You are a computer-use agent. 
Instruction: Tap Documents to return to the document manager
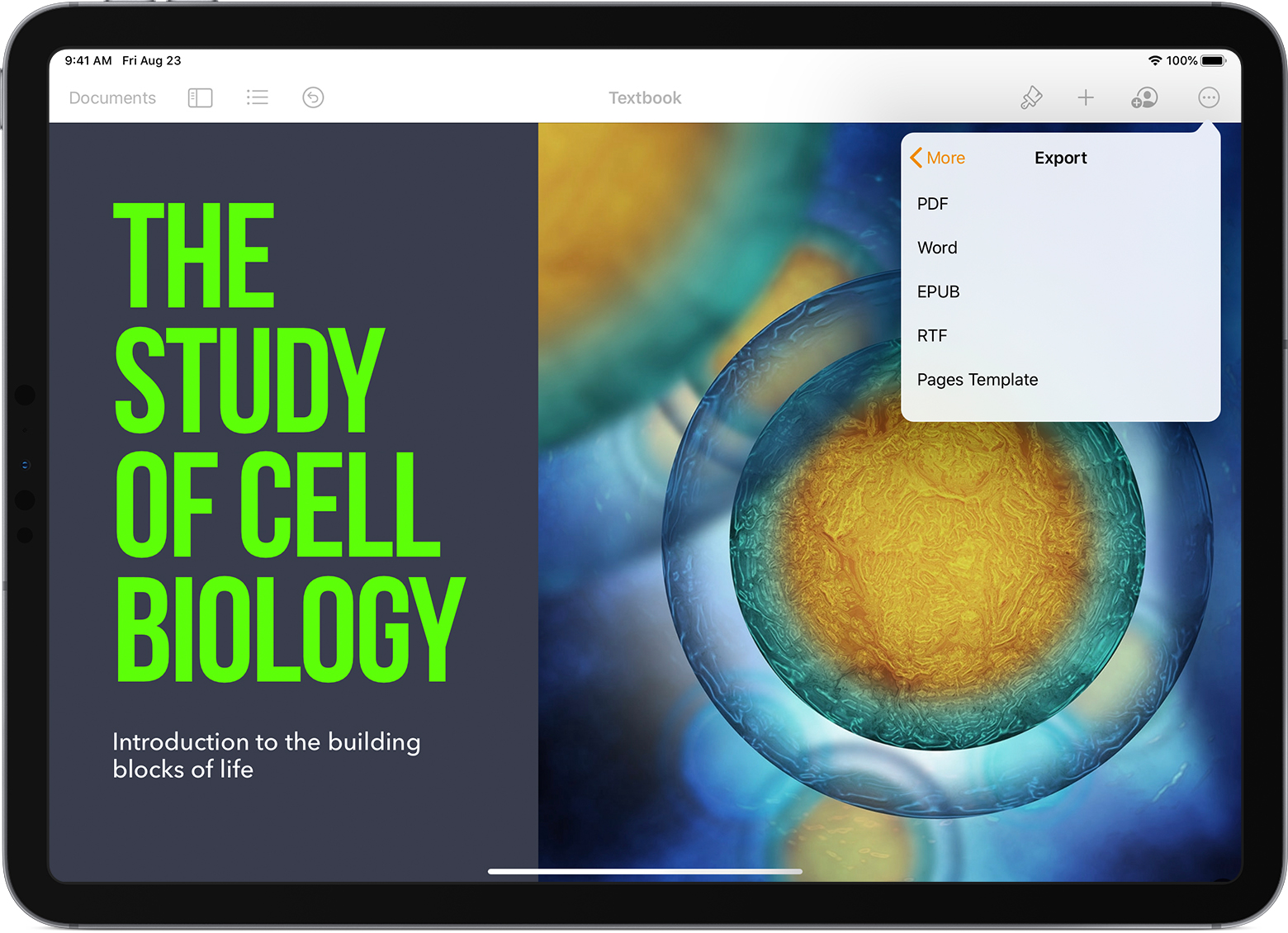[111, 97]
